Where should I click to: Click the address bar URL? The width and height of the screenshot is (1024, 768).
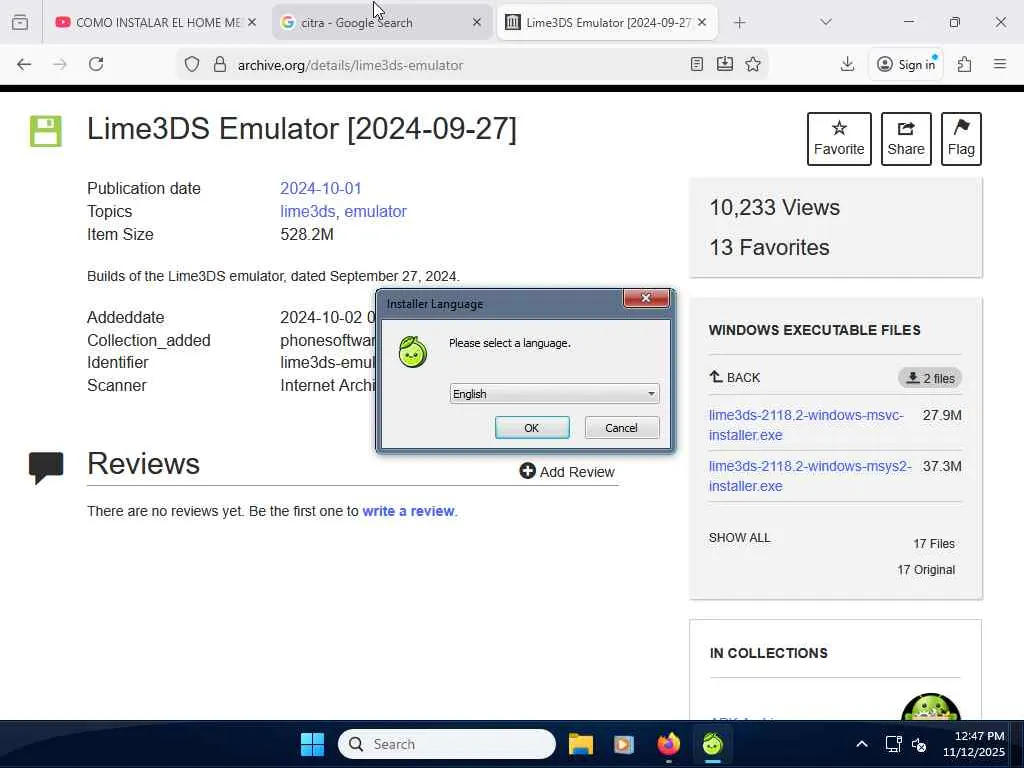[350, 65]
